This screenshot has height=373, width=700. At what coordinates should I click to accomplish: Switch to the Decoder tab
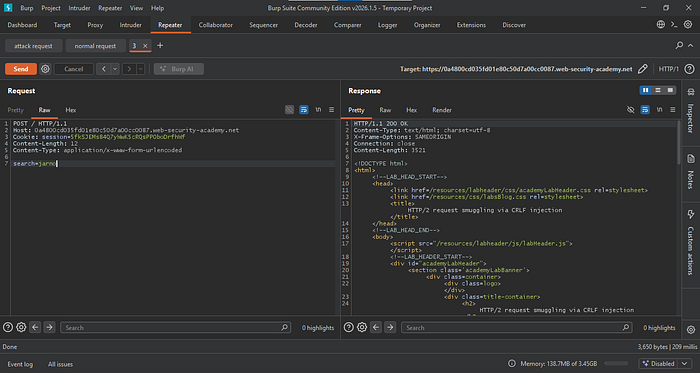pyautogui.click(x=306, y=25)
